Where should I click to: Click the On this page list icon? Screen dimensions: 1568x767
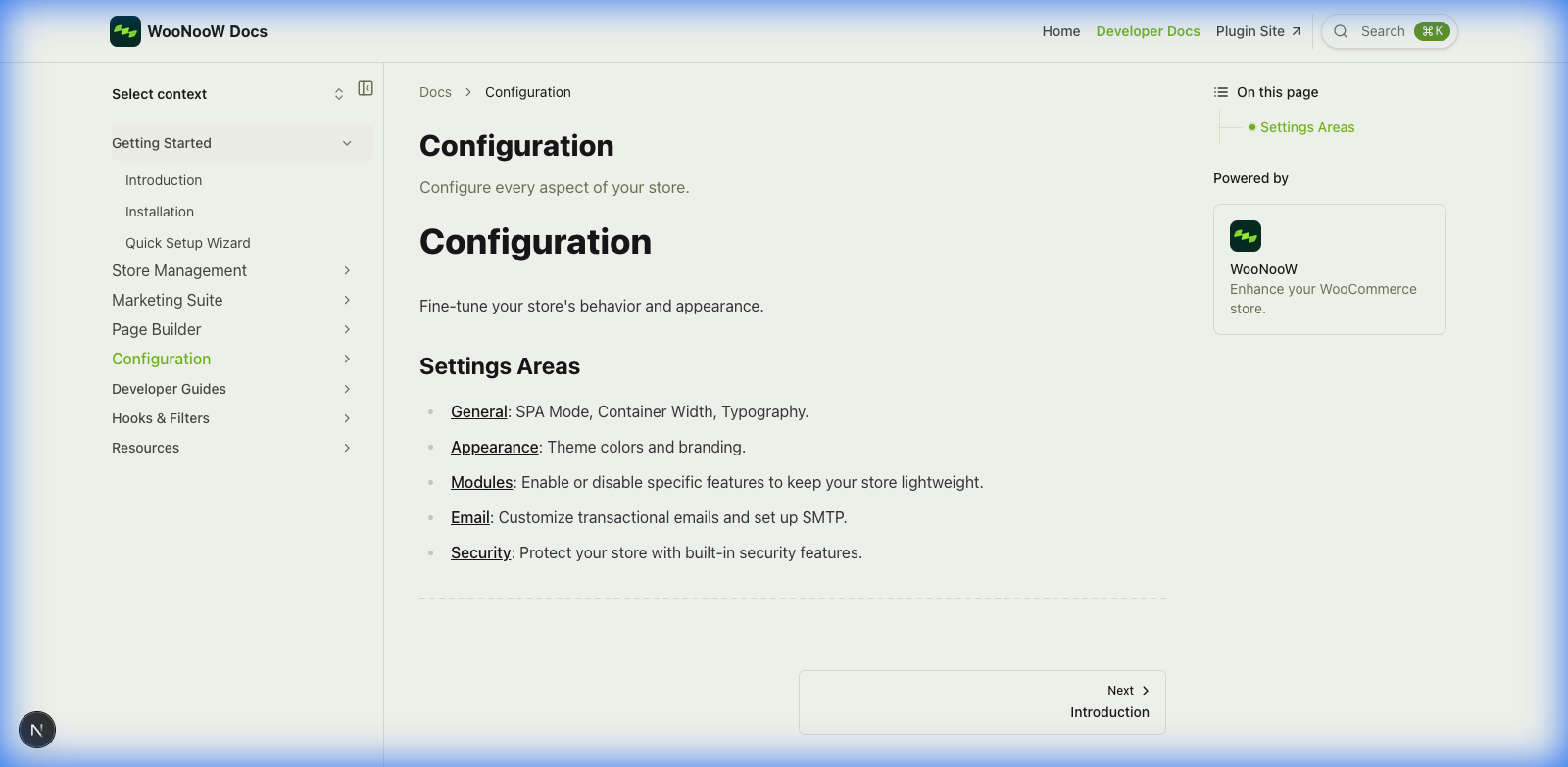1221,92
